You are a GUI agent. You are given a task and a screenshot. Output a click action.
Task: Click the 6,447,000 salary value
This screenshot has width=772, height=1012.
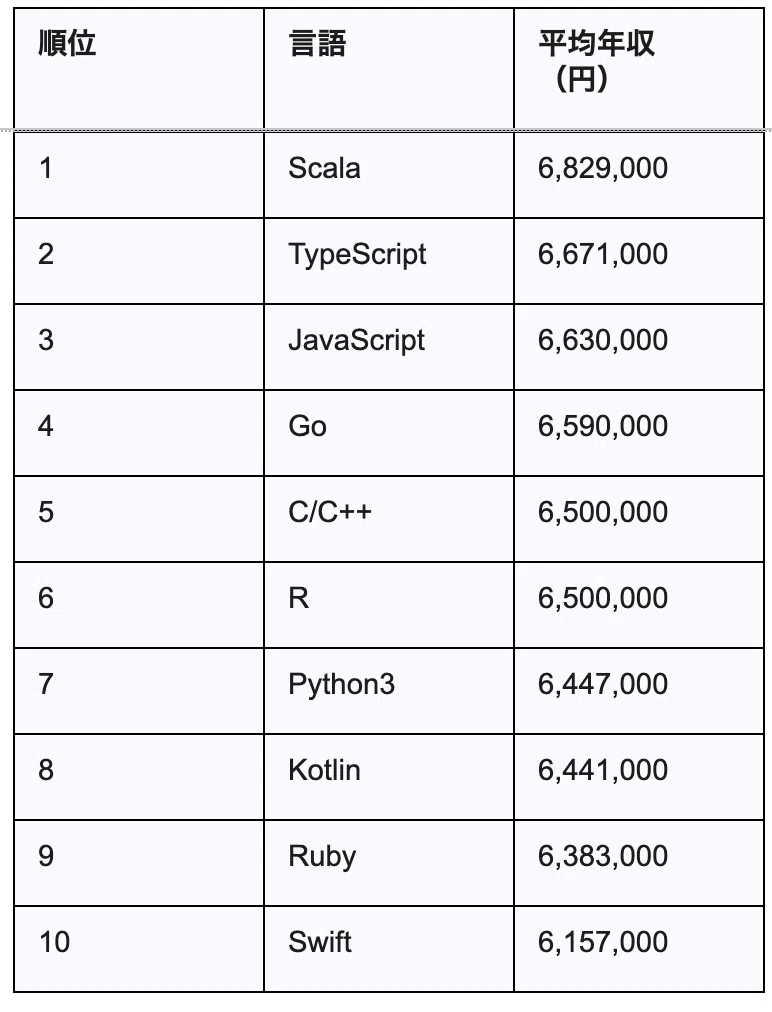603,684
